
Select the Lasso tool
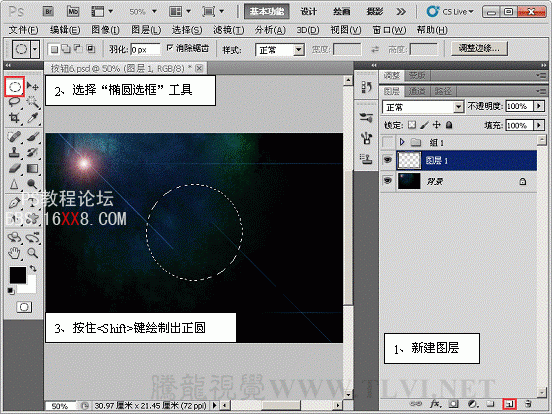pos(14,102)
